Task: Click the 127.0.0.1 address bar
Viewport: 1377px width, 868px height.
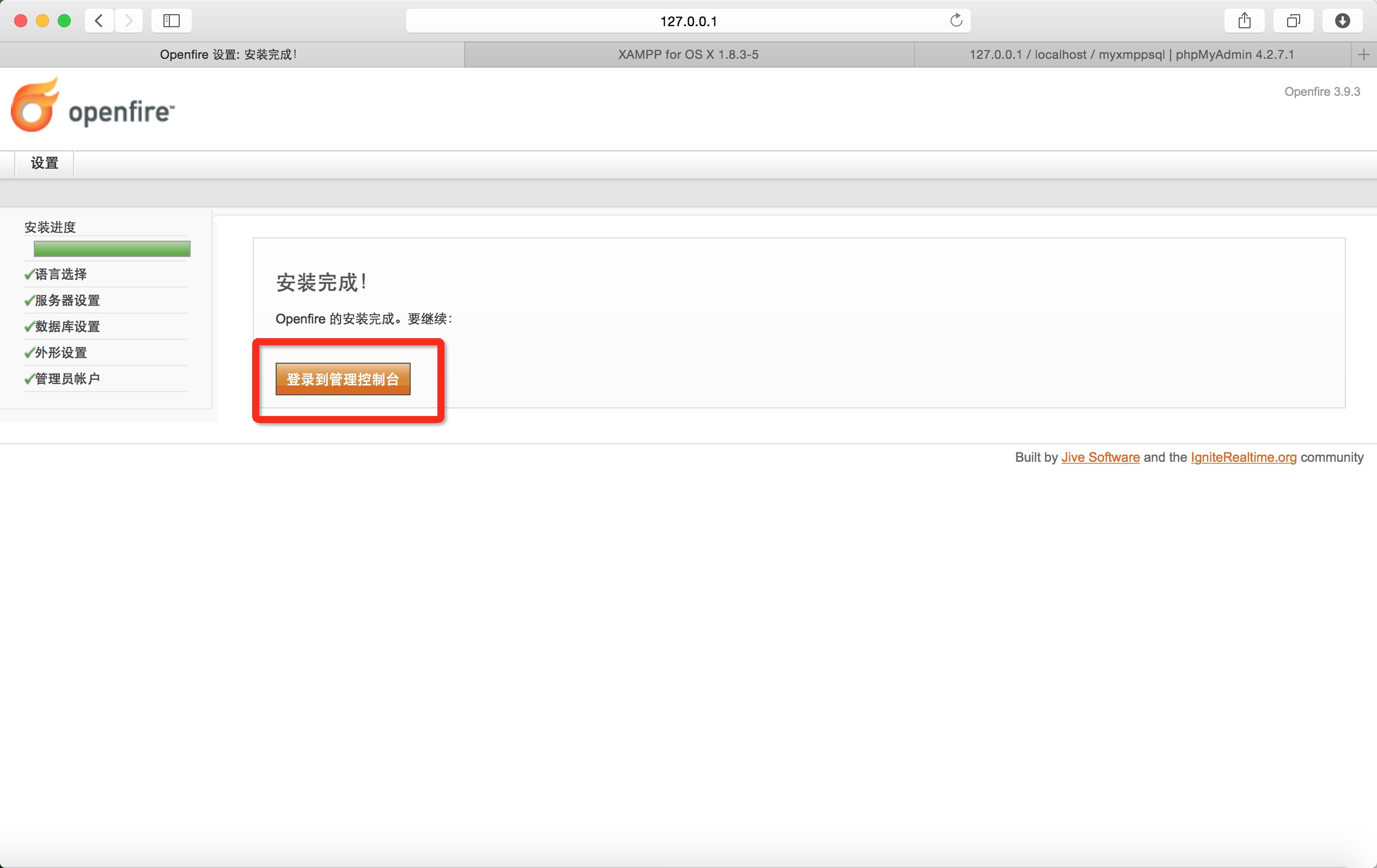Action: tap(688, 21)
